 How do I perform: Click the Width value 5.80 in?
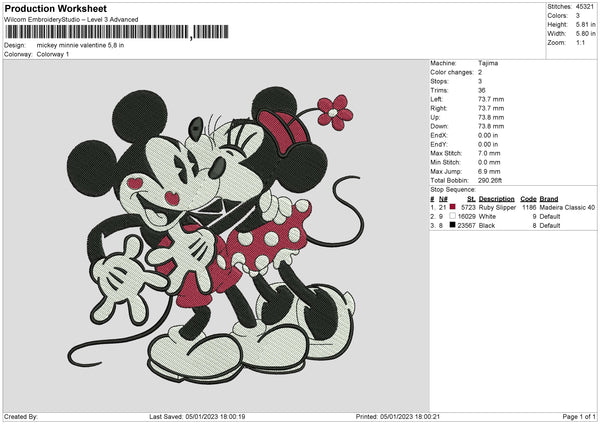coord(585,34)
